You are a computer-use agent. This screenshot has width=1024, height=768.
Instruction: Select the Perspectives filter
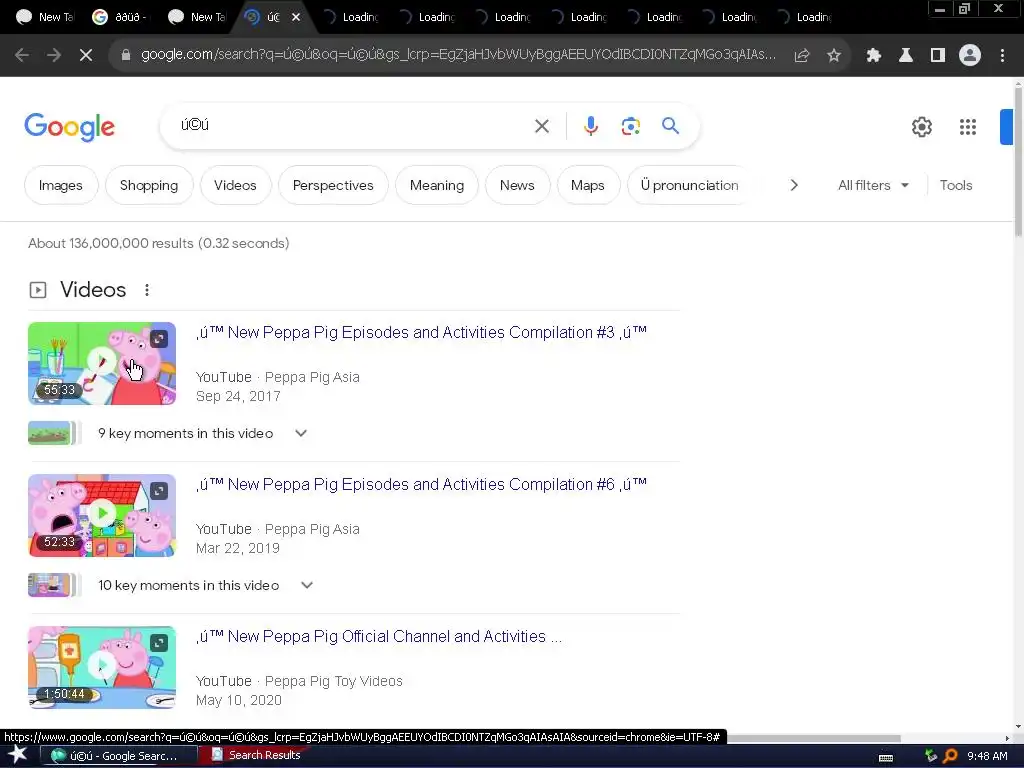pyautogui.click(x=333, y=185)
